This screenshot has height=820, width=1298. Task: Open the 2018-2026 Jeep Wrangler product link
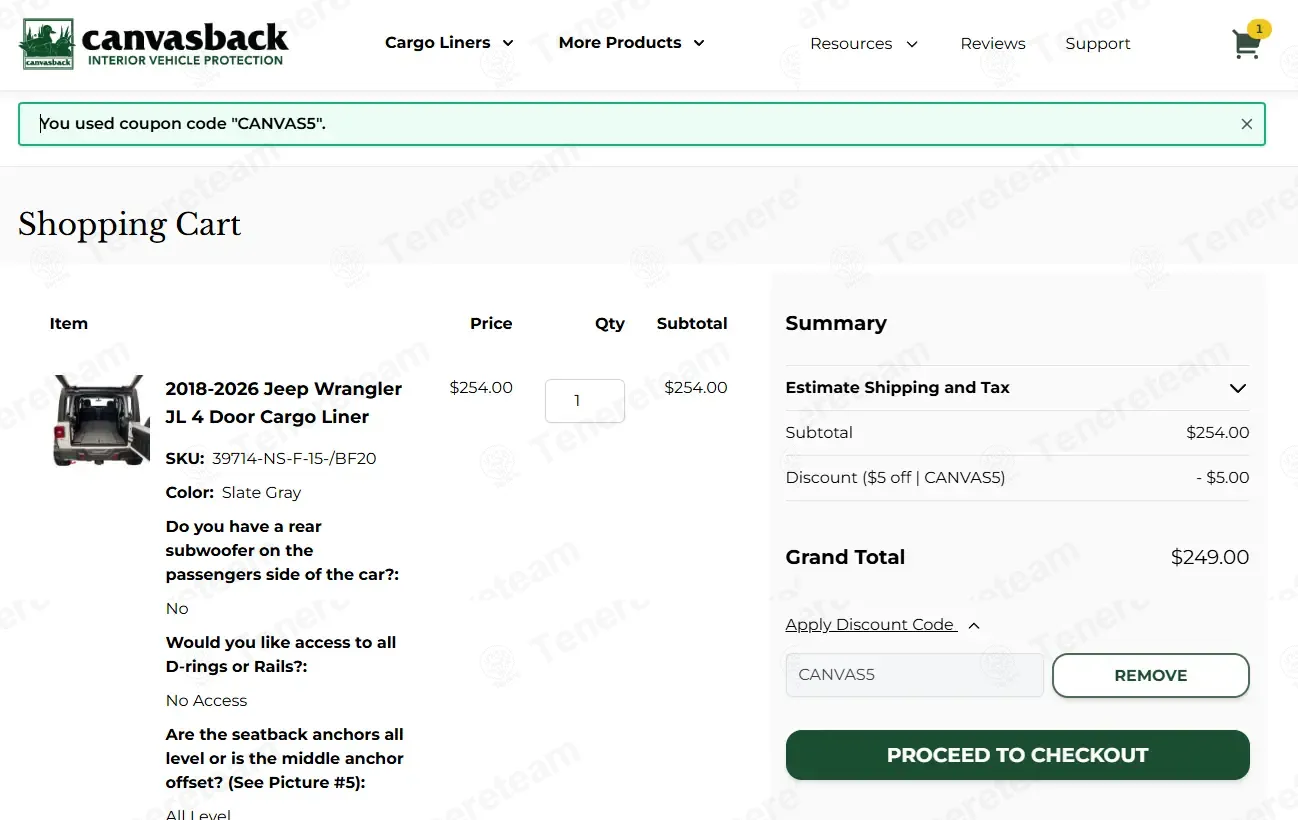click(284, 403)
